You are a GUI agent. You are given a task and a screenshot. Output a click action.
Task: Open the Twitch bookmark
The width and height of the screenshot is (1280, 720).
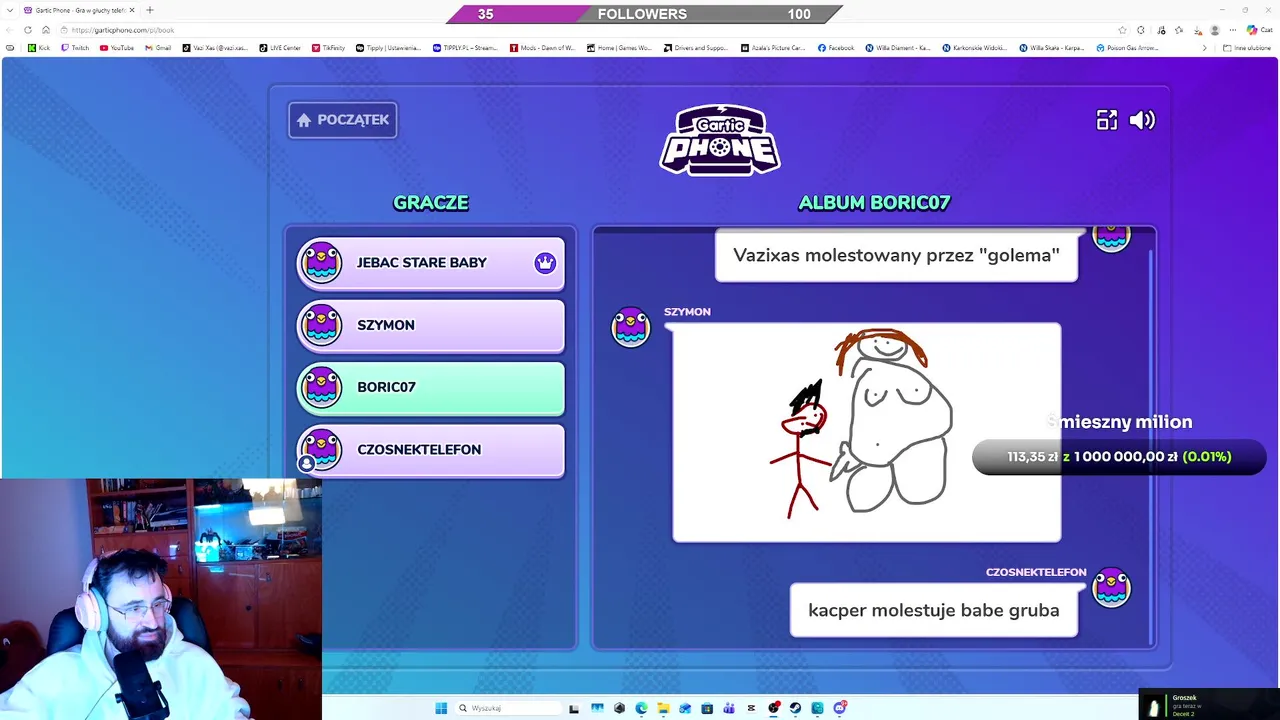(75, 48)
